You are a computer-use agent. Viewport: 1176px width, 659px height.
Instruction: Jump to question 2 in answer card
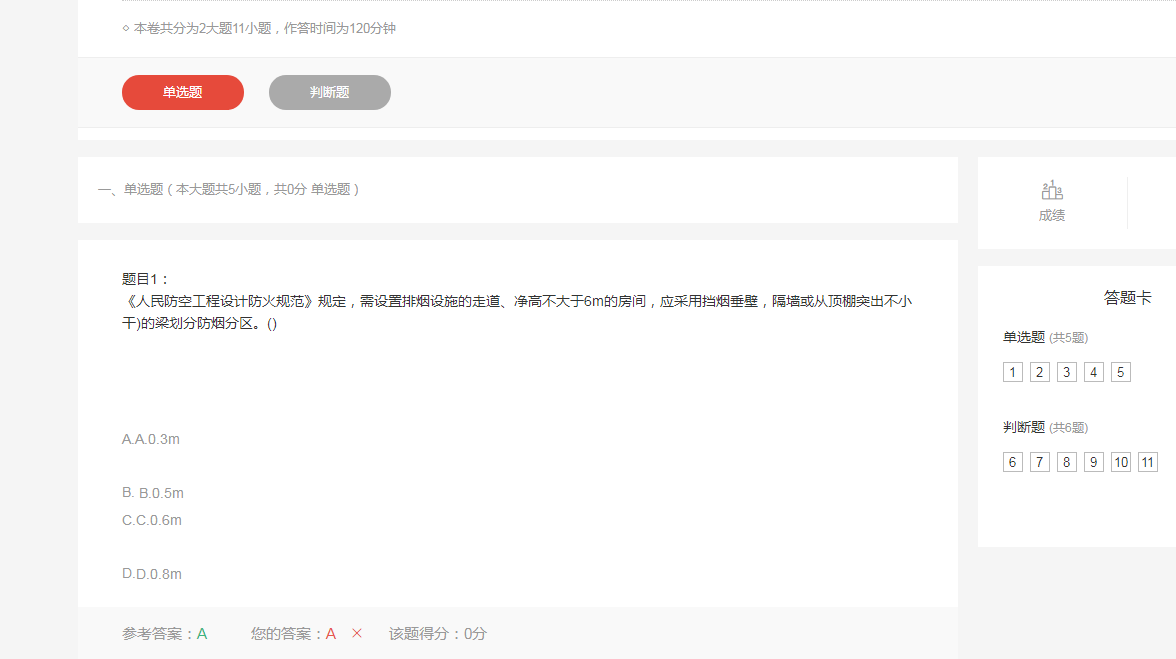[1040, 372]
